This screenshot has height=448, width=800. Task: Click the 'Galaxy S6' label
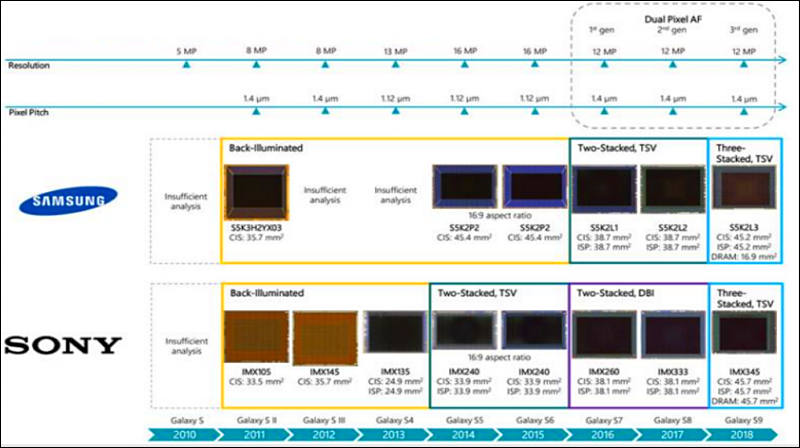tap(534, 420)
